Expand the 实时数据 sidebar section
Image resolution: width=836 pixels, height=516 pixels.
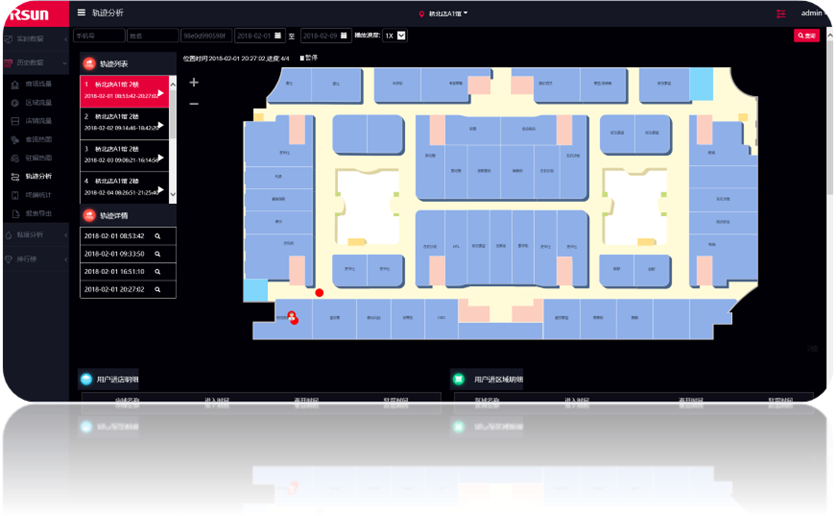pyautogui.click(x=65, y=39)
